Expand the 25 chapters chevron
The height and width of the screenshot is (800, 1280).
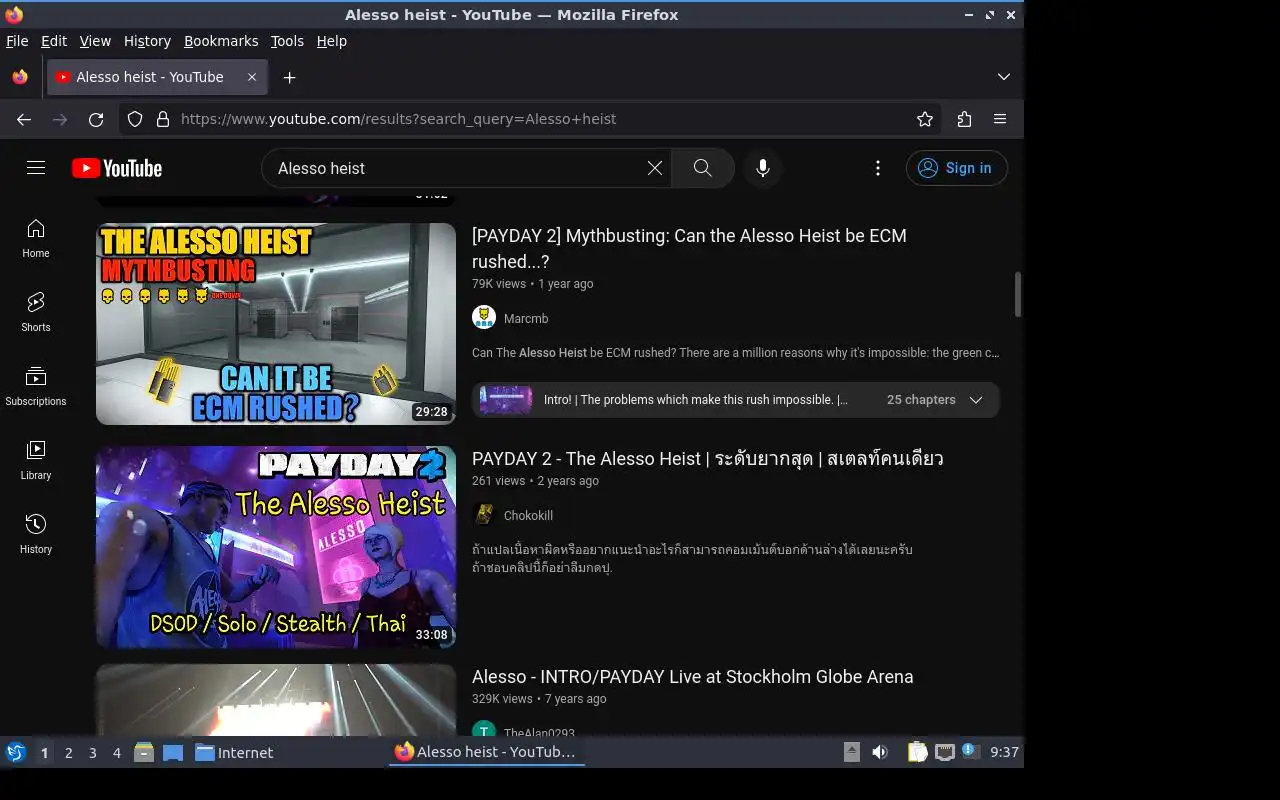pos(976,400)
